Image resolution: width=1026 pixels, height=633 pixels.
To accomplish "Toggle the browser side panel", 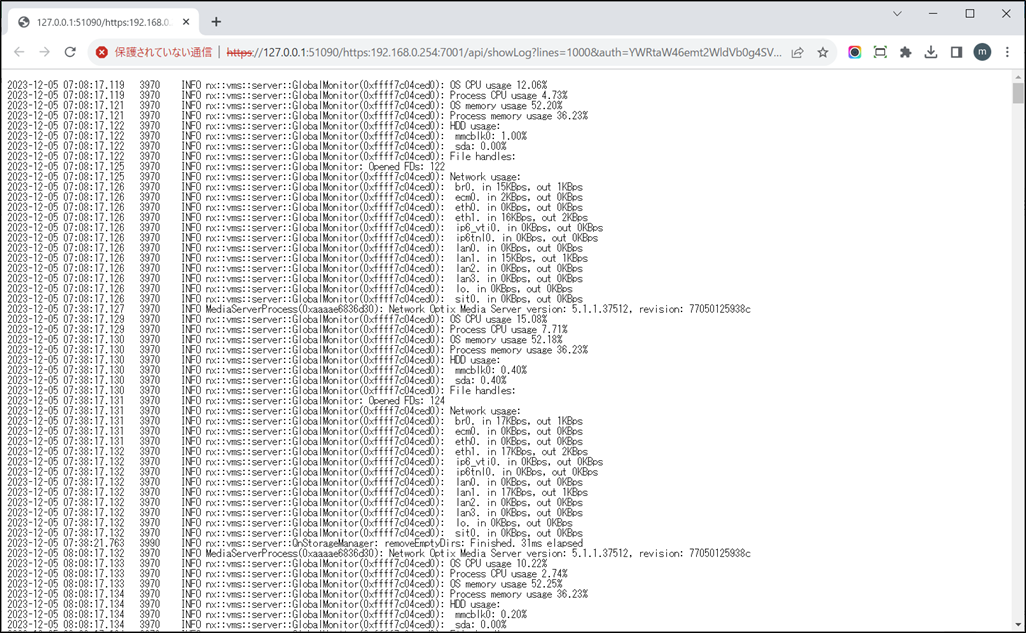I will (956, 52).
